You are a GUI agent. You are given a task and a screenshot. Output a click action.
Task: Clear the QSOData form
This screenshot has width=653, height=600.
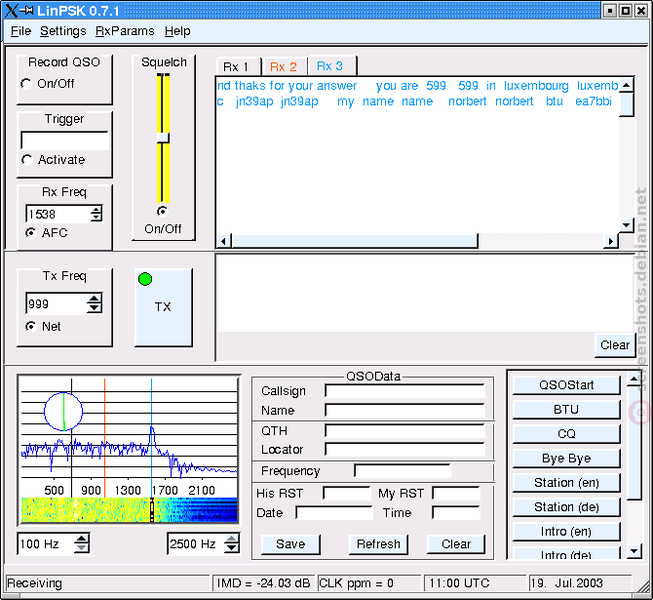pos(456,544)
